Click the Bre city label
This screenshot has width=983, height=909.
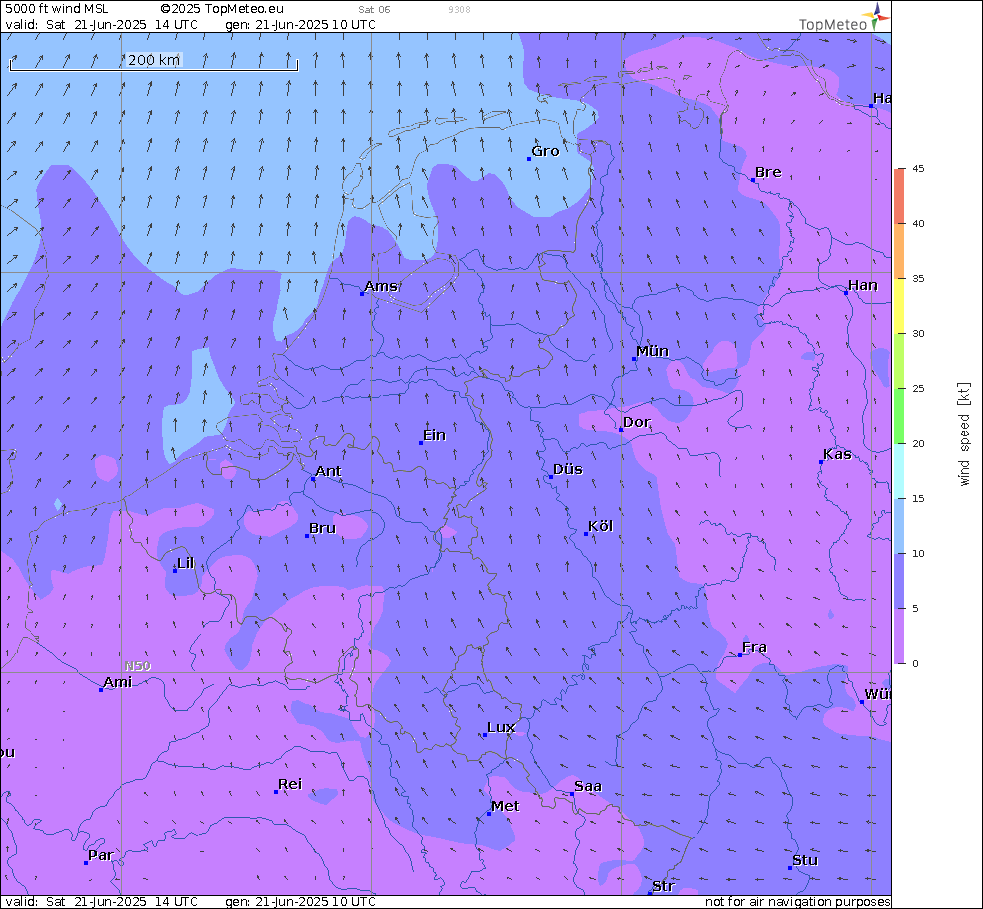click(768, 172)
